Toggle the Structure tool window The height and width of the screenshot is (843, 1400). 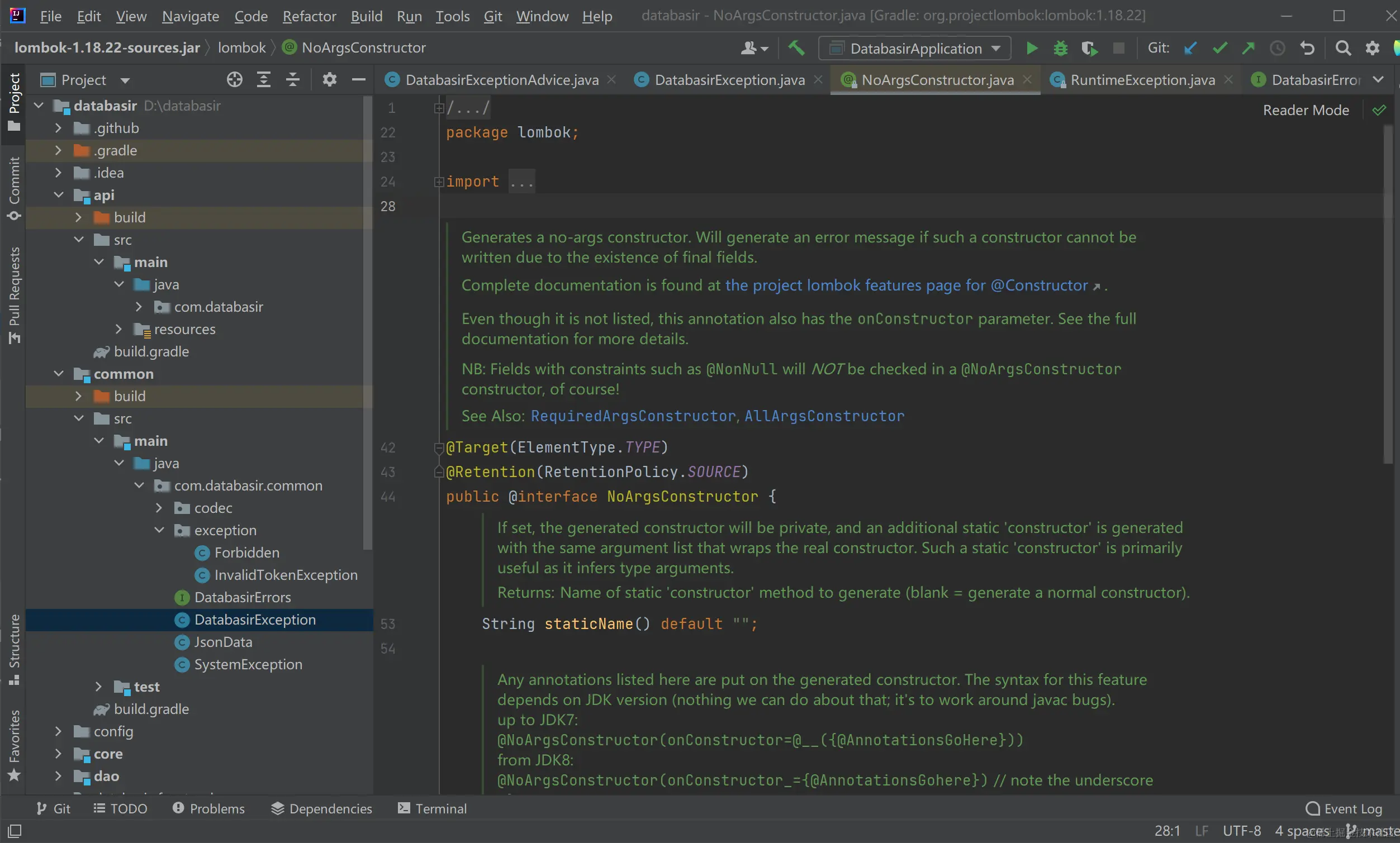(14, 649)
